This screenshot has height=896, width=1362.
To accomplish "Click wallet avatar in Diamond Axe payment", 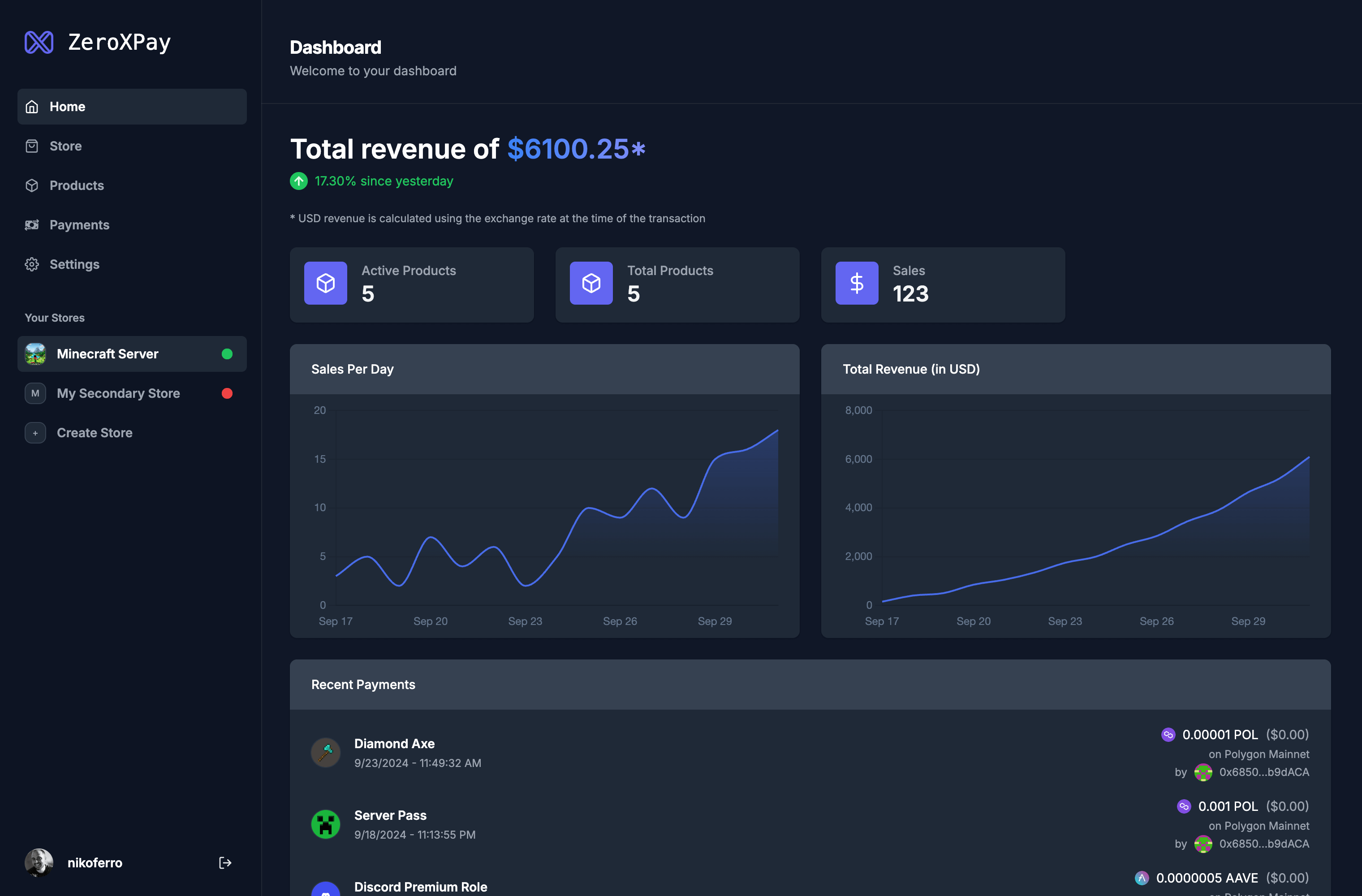I will 1203,772.
